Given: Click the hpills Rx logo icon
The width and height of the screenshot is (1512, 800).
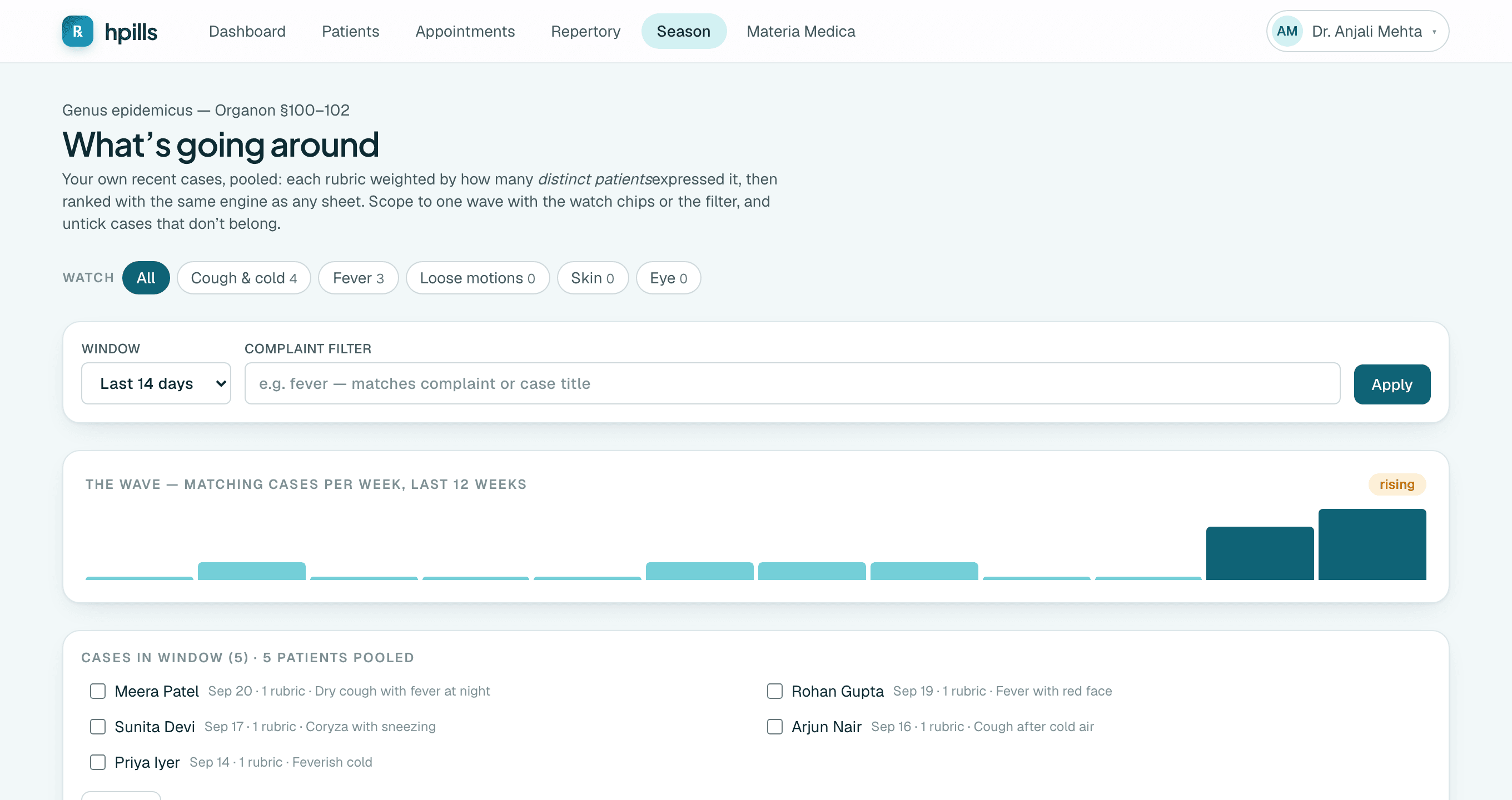Looking at the screenshot, I should pos(77,31).
